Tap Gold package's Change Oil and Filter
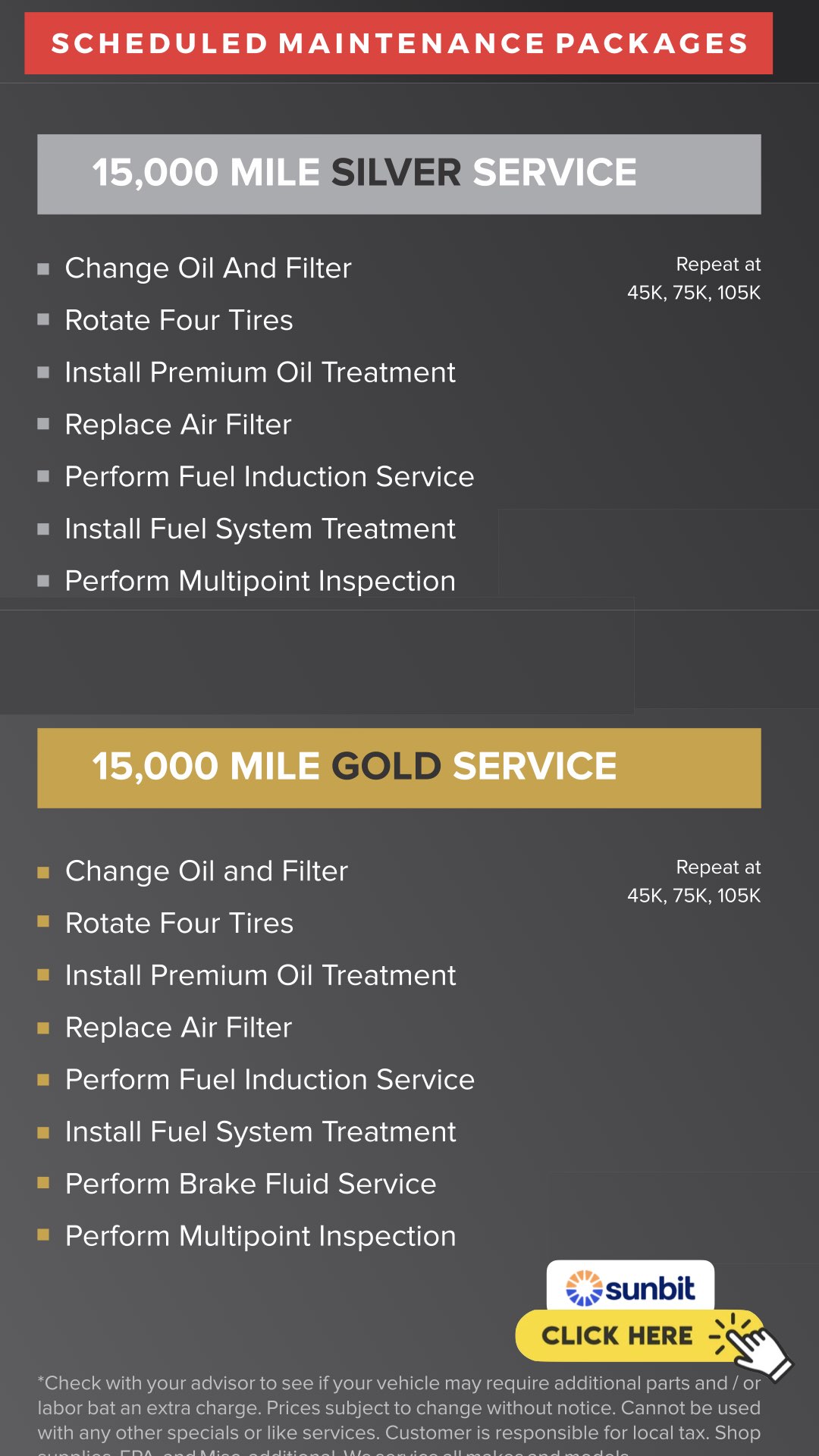Image resolution: width=819 pixels, height=1456 pixels. coord(206,871)
